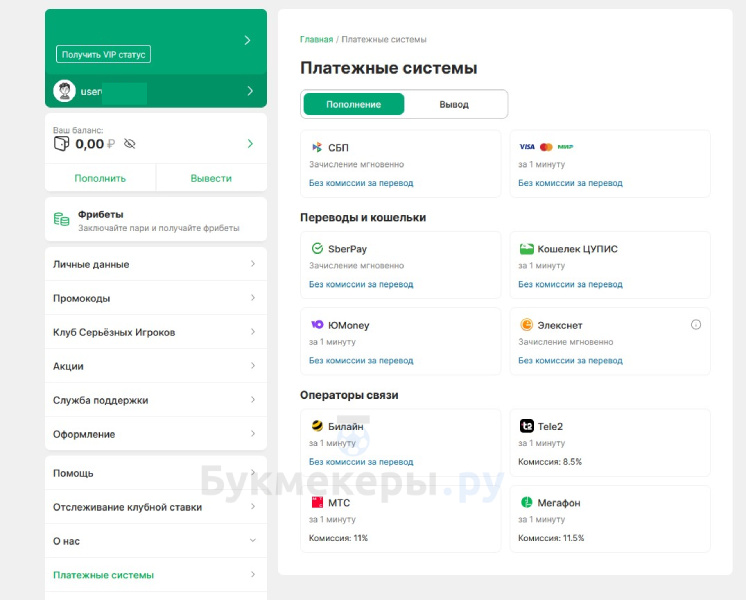
Task: Open Оформление menu item
Action: [156, 434]
